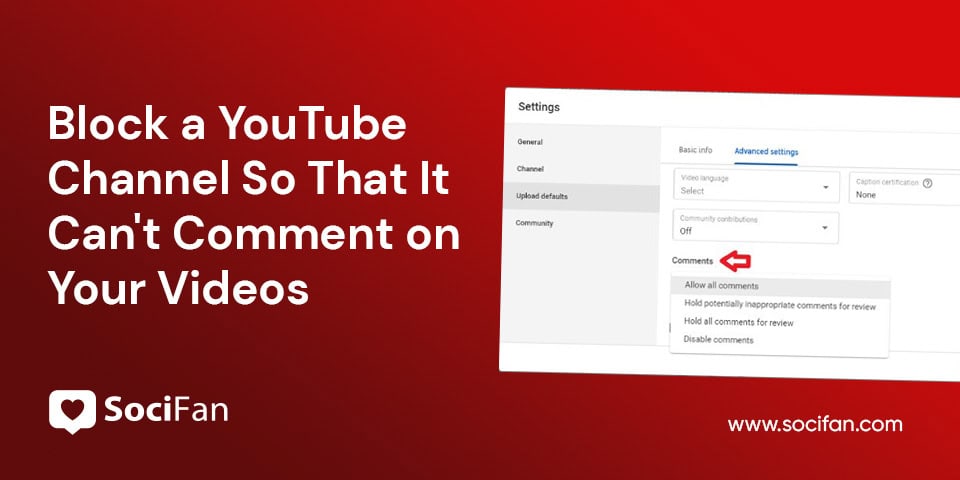Click the SociFan heart logo icon

(x=72, y=411)
